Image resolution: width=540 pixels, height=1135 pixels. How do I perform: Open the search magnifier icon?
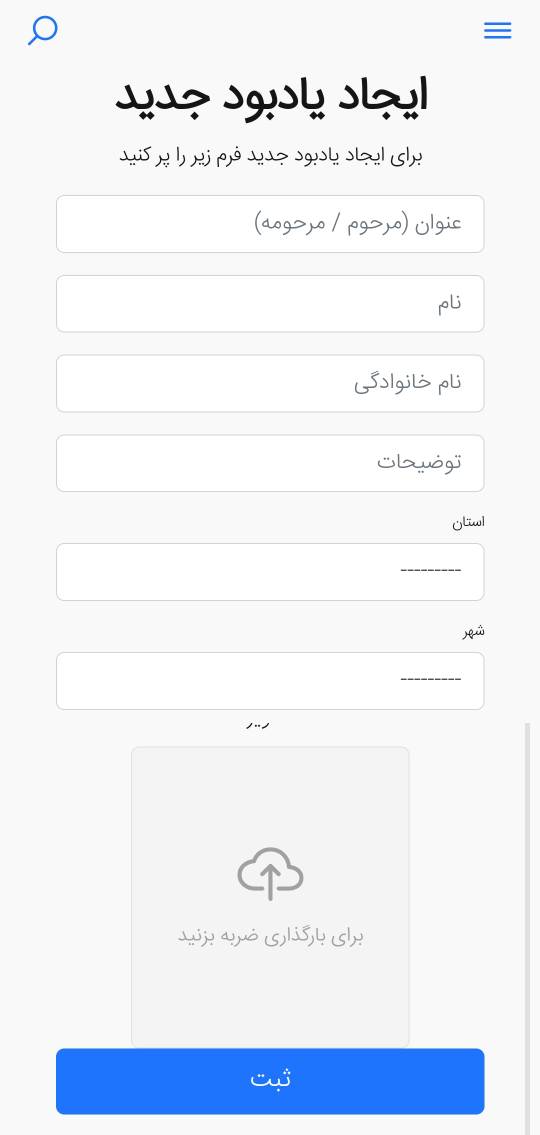coord(43,30)
